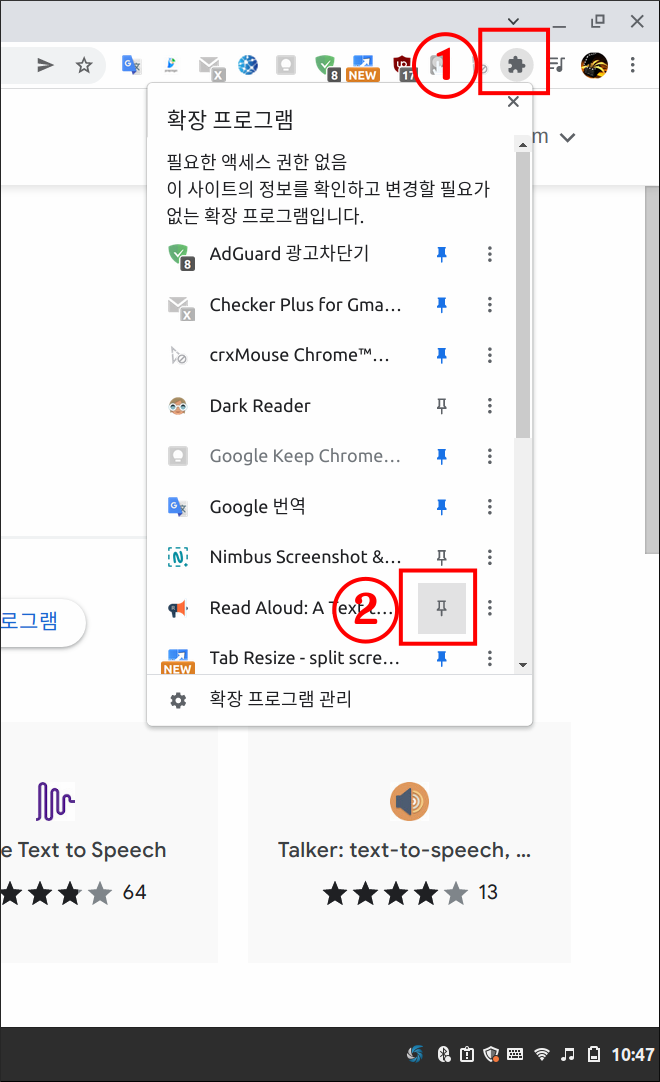Image resolution: width=660 pixels, height=1082 pixels.
Task: Click the uBlock red shield toolbar icon
Action: pos(403,68)
